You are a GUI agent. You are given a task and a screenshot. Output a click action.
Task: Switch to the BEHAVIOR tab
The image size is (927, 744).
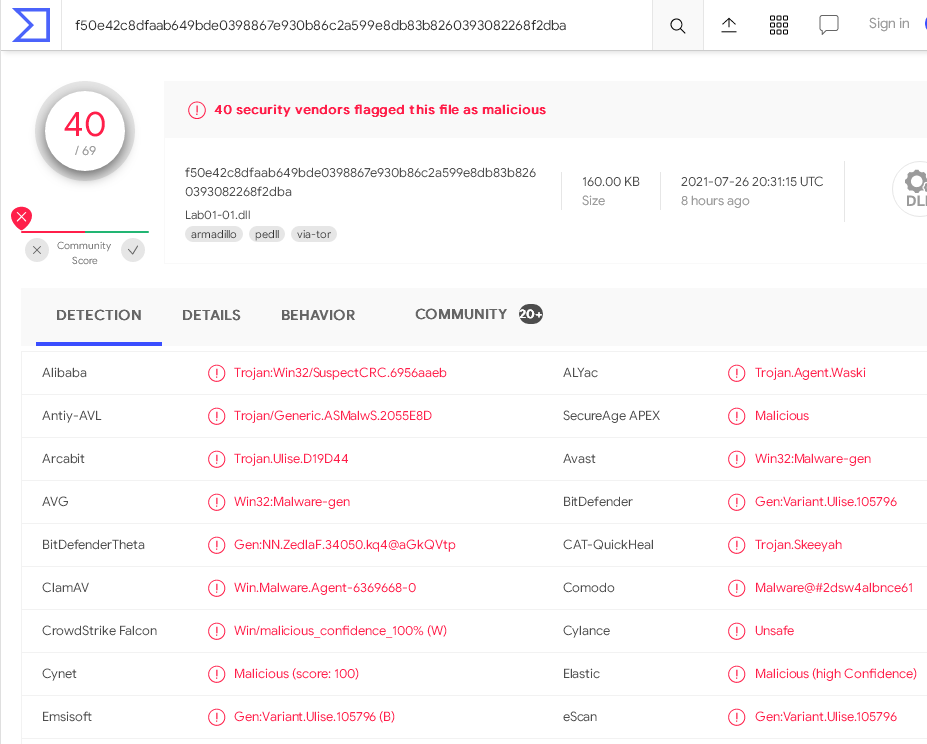[x=318, y=315]
